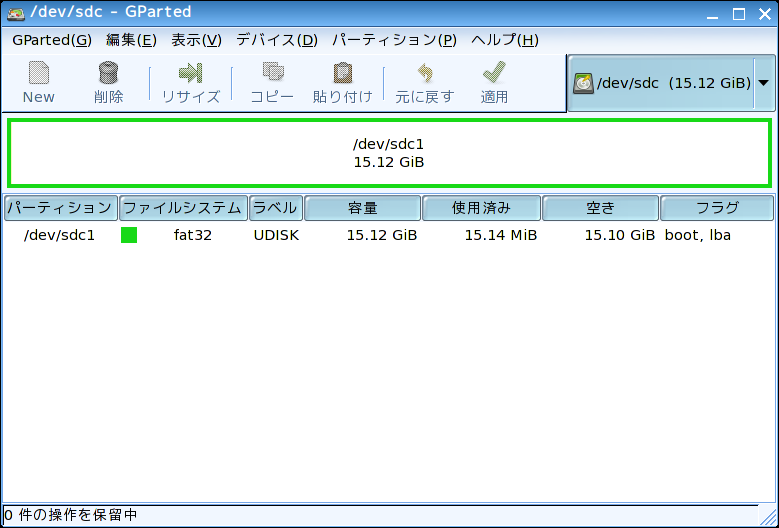779x528 pixels.
Task: Click the boot, lba flags cell
Action: click(698, 235)
